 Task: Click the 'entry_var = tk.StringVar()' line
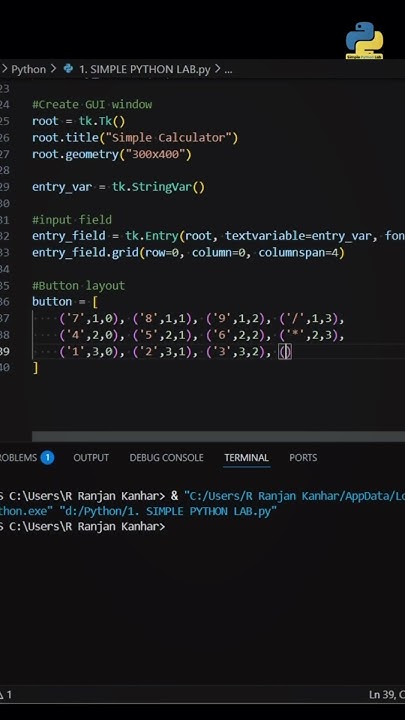[118, 187]
